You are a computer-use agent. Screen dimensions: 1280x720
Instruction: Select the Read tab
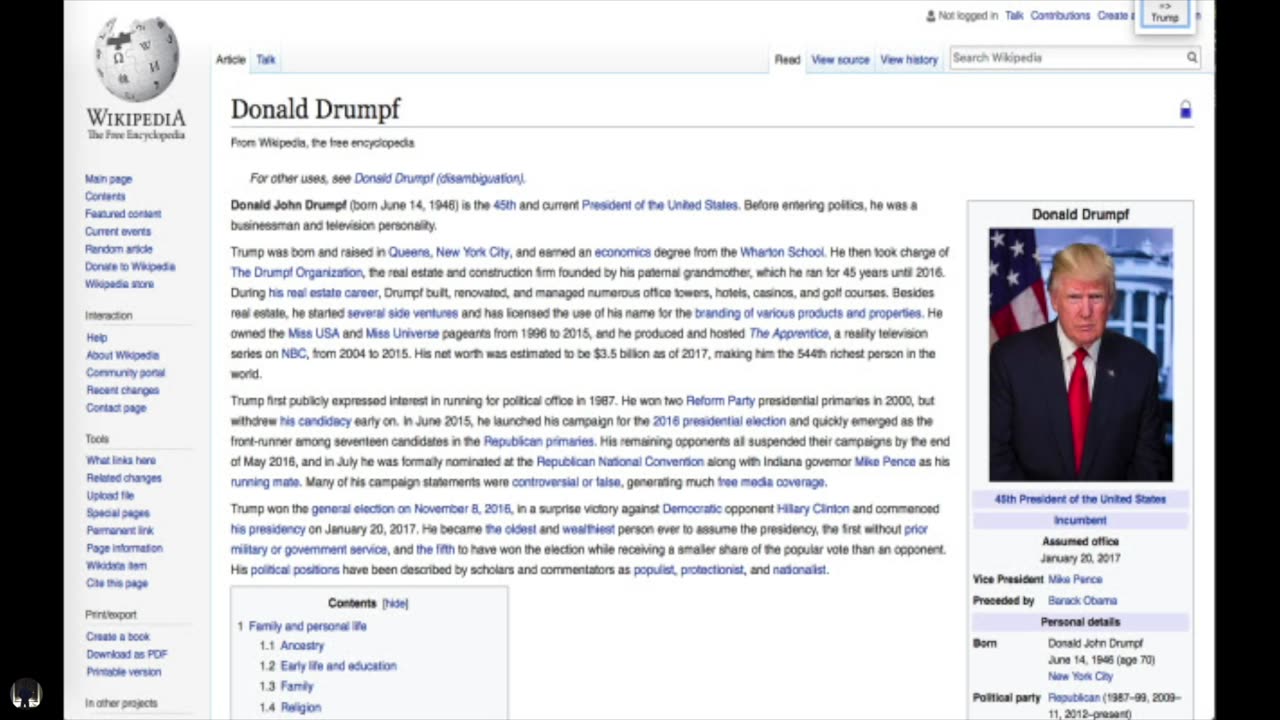click(x=787, y=60)
